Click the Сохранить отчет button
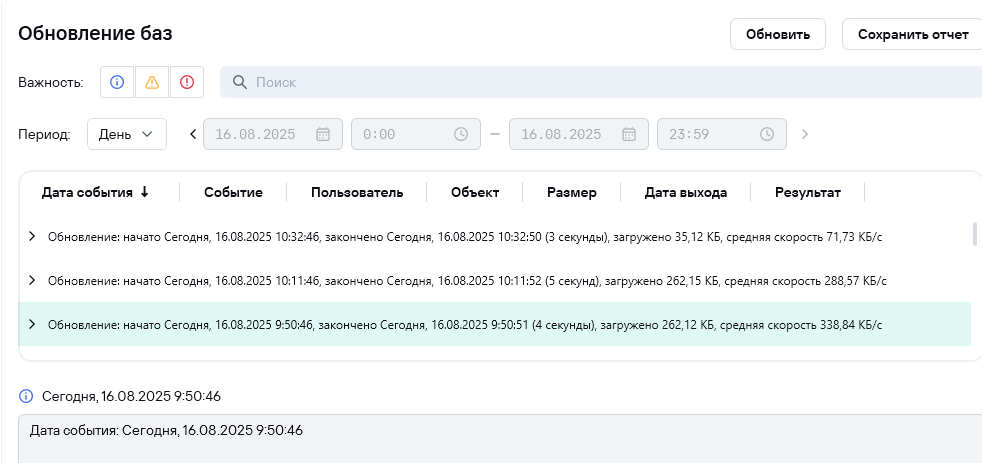 coord(911,34)
